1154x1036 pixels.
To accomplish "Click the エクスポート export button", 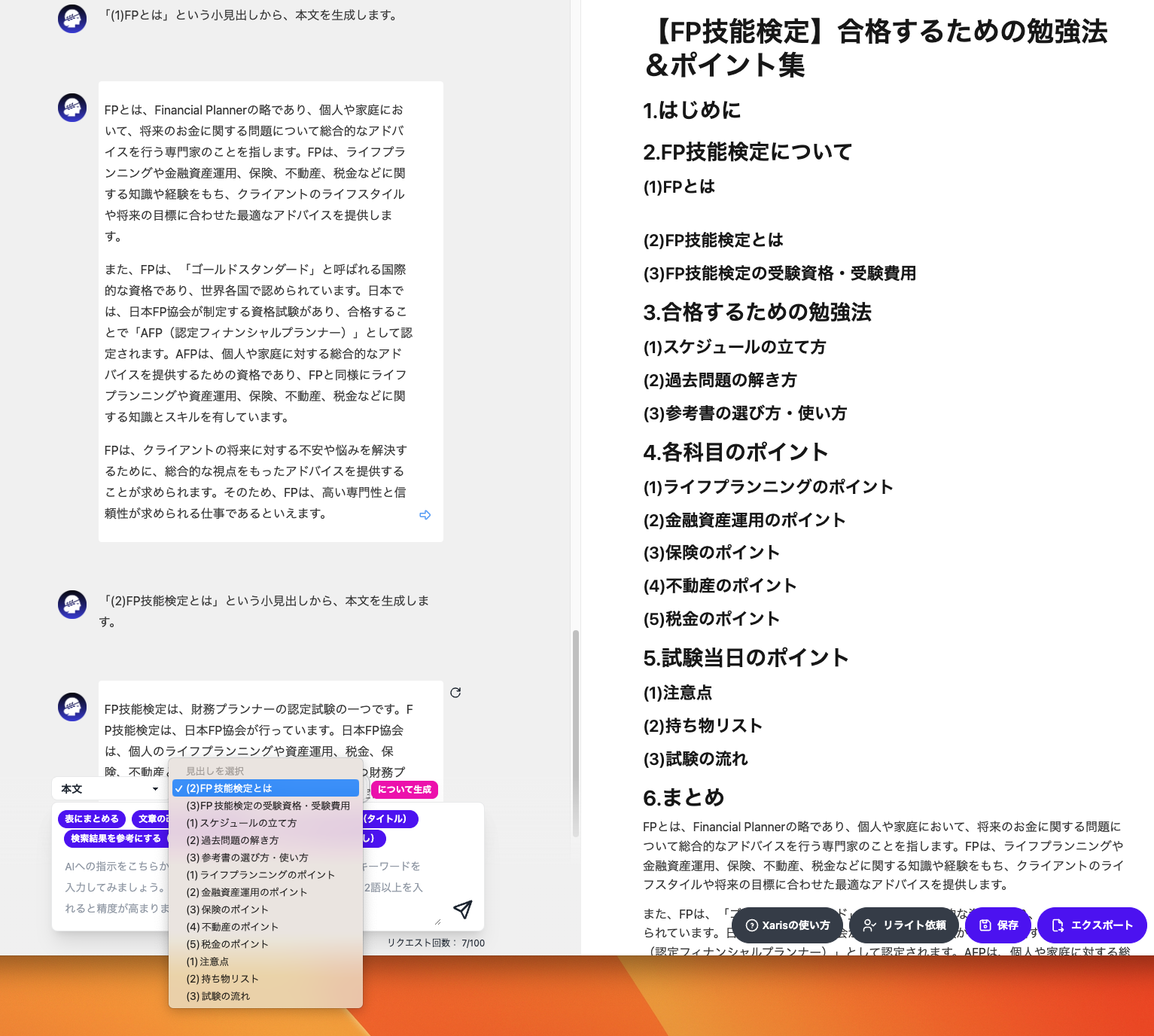I will (1092, 925).
